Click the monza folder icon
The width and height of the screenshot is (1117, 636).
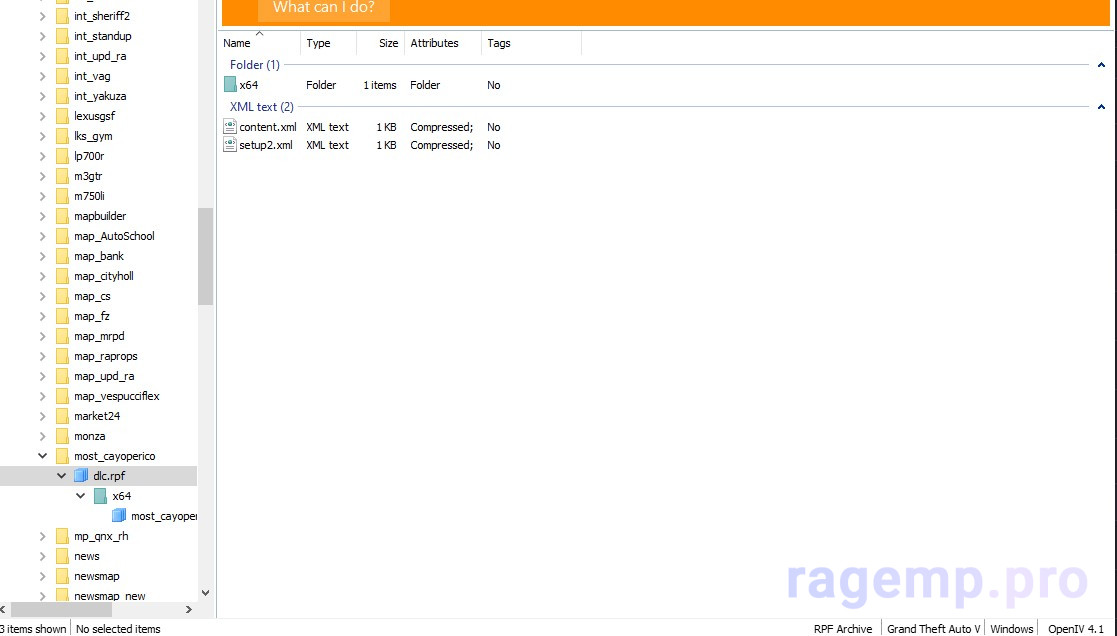[x=62, y=436]
